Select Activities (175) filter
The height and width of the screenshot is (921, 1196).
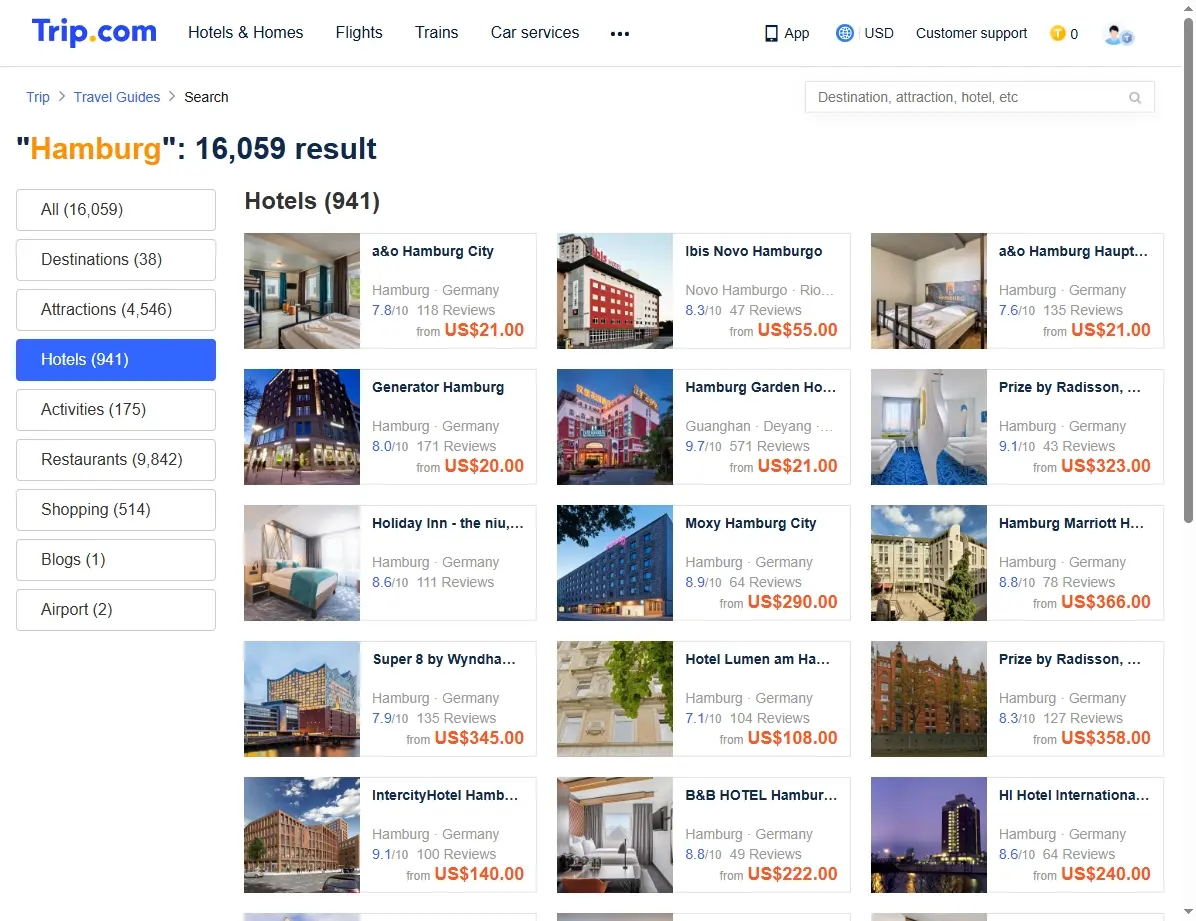[x=116, y=410]
